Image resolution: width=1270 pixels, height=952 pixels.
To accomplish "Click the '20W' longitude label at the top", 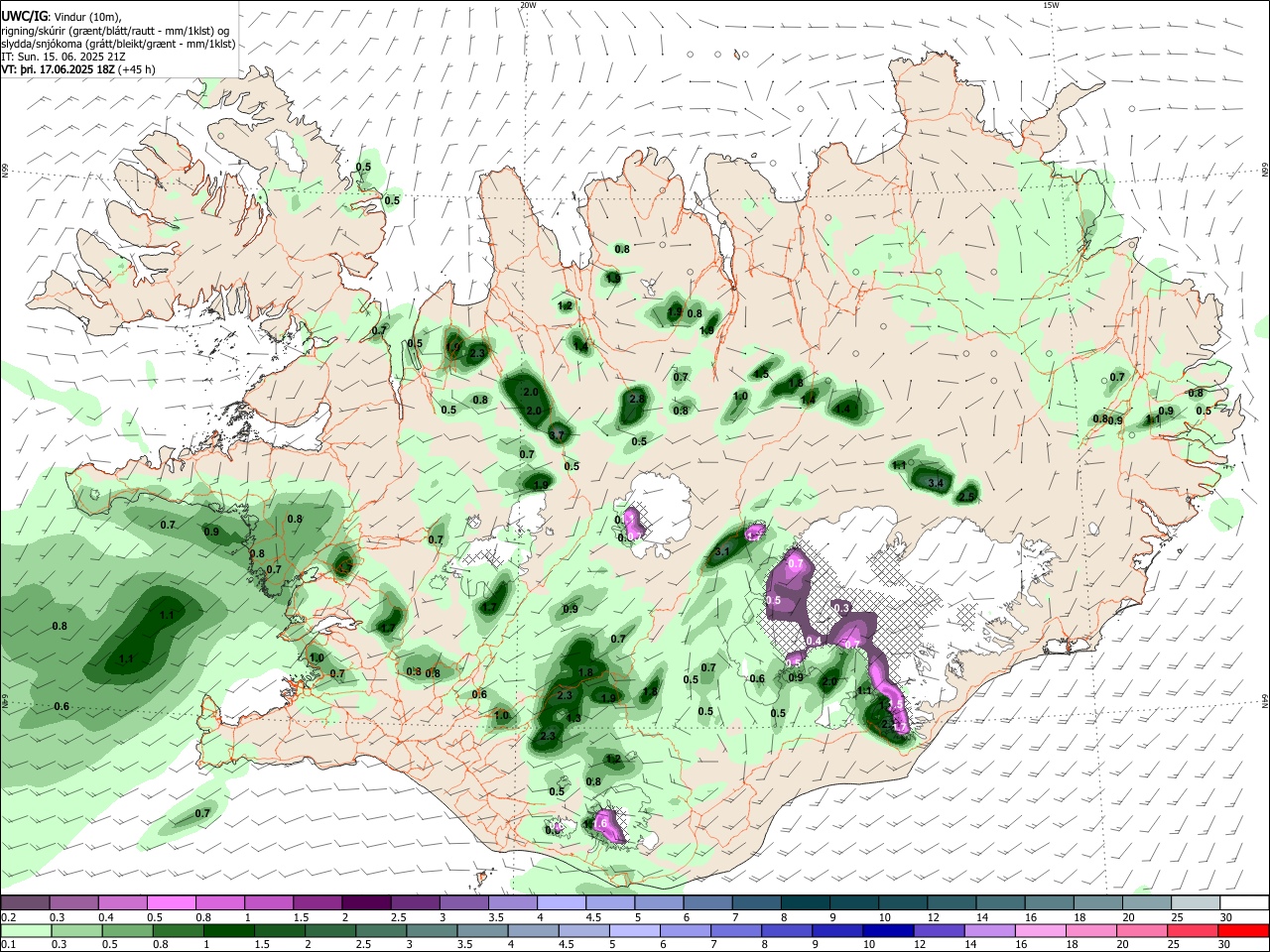I will (528, 5).
